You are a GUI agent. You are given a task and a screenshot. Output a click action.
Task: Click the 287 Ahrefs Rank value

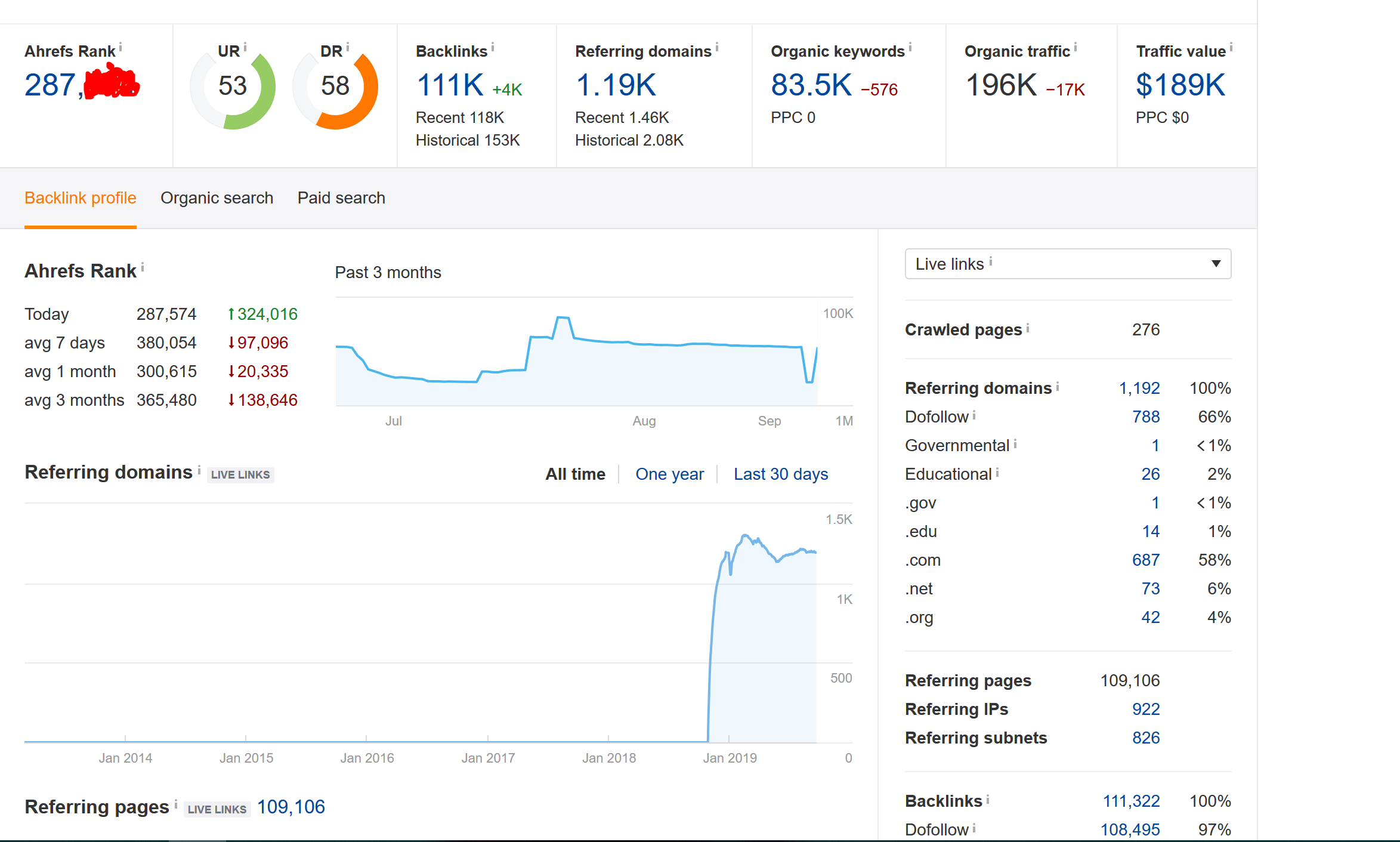[82, 85]
